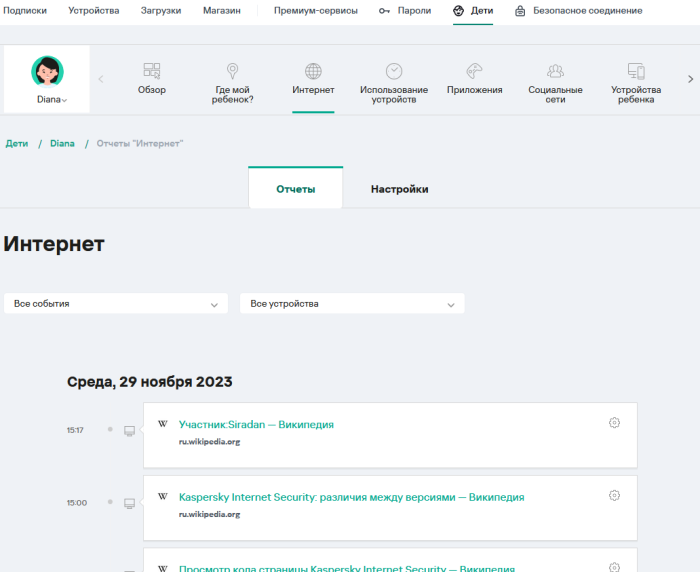Open Безопасное соединение menu item

tap(588, 11)
